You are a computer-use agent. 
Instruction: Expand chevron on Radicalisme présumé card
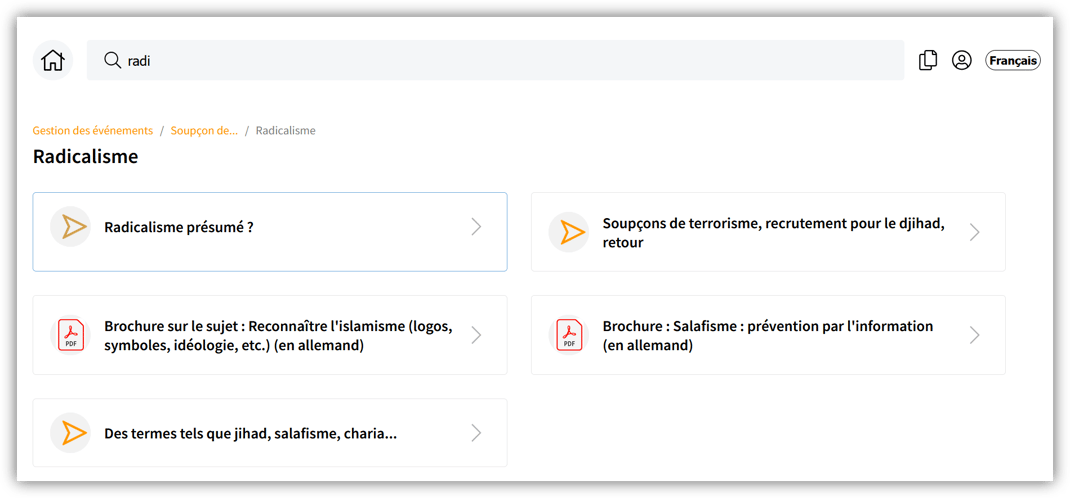pos(476,228)
